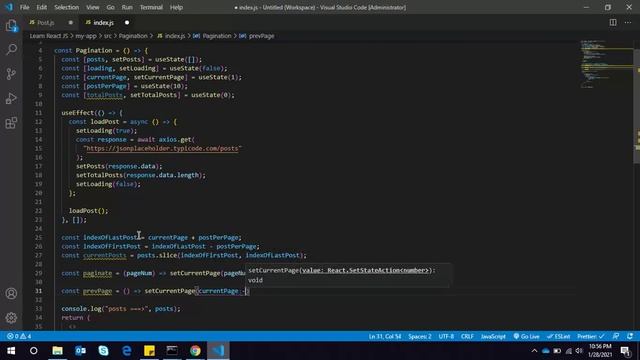
Task: Split the editor to the right
Action: [613, 22]
